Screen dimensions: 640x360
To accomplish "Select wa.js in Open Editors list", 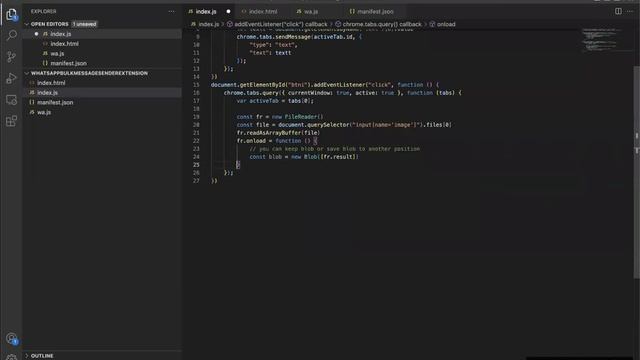I will point(102,53).
